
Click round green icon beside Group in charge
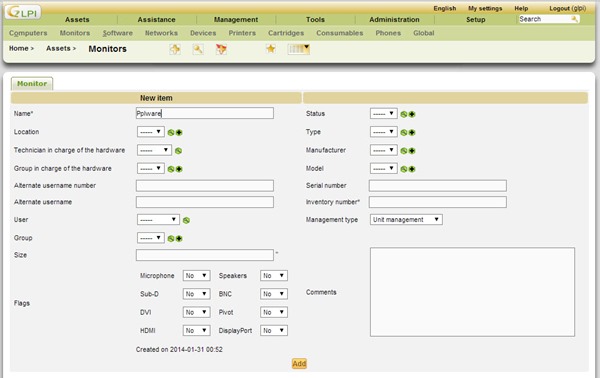(171, 169)
